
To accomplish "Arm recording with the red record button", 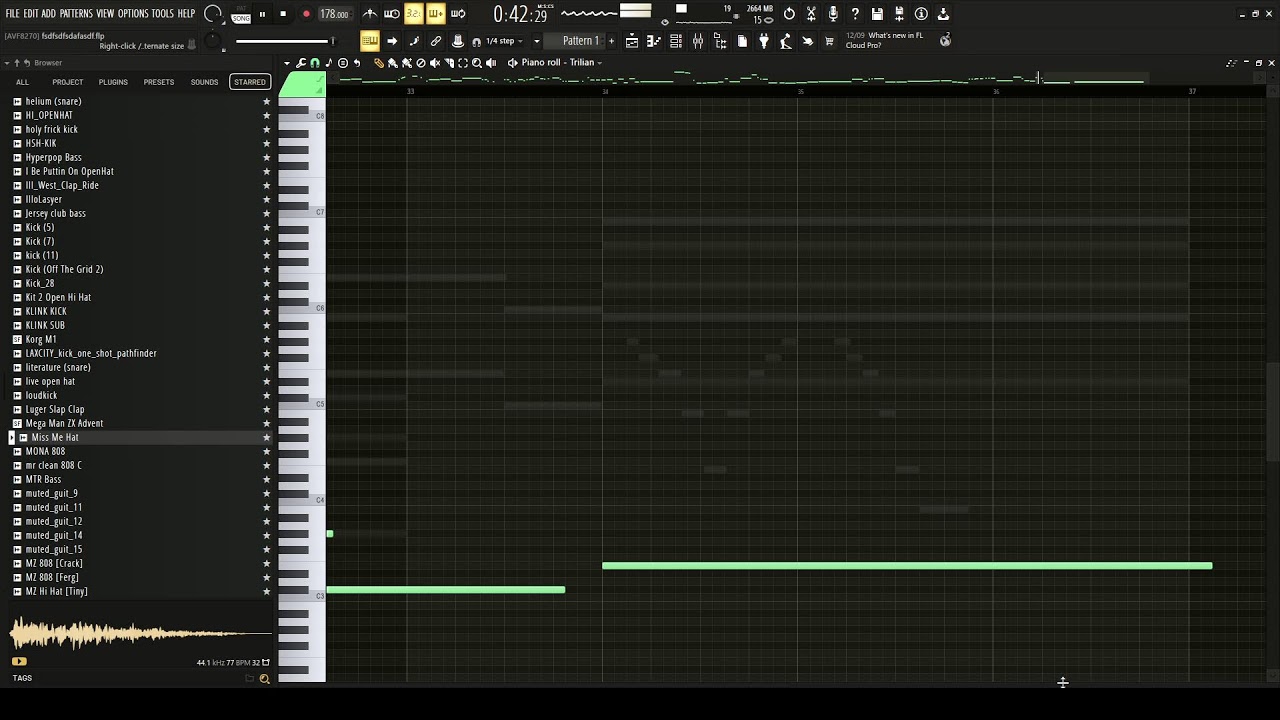I will click(306, 14).
